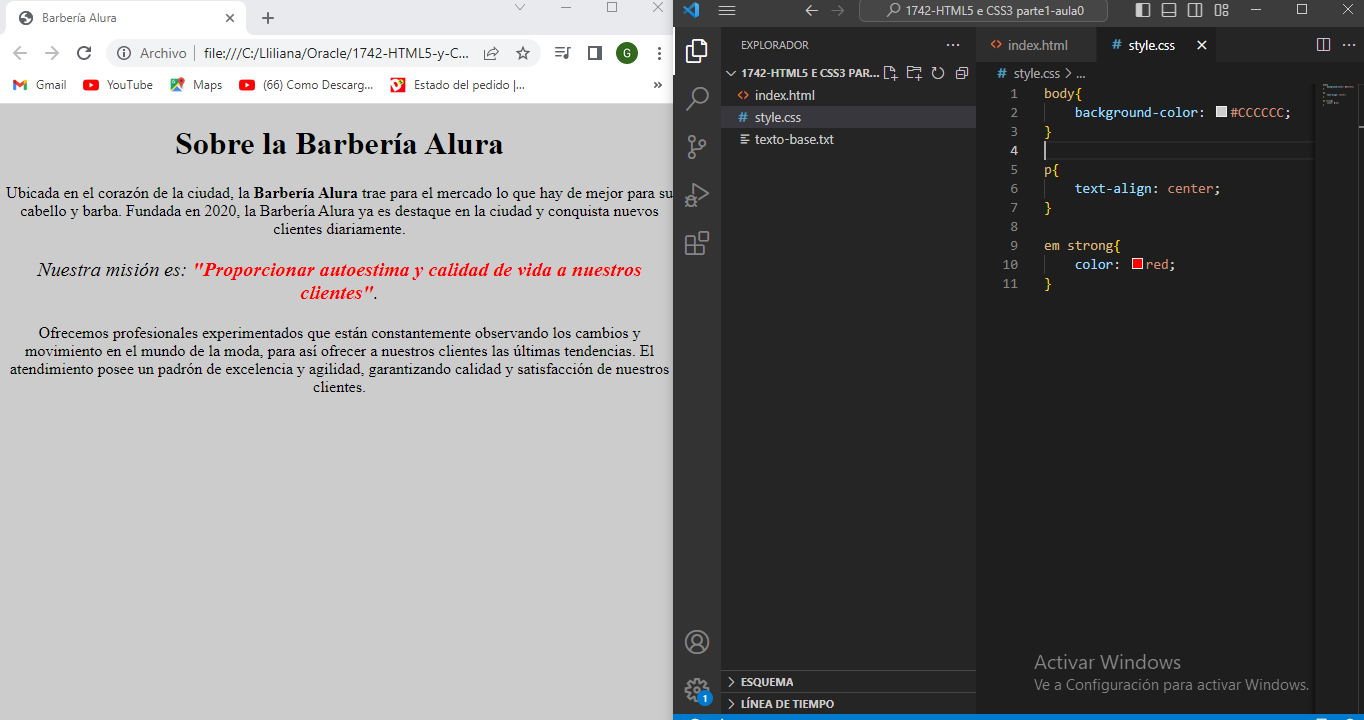Image resolution: width=1364 pixels, height=720 pixels.
Task: Open the '(66) Como Descarg...' bookmark
Action: tap(307, 85)
